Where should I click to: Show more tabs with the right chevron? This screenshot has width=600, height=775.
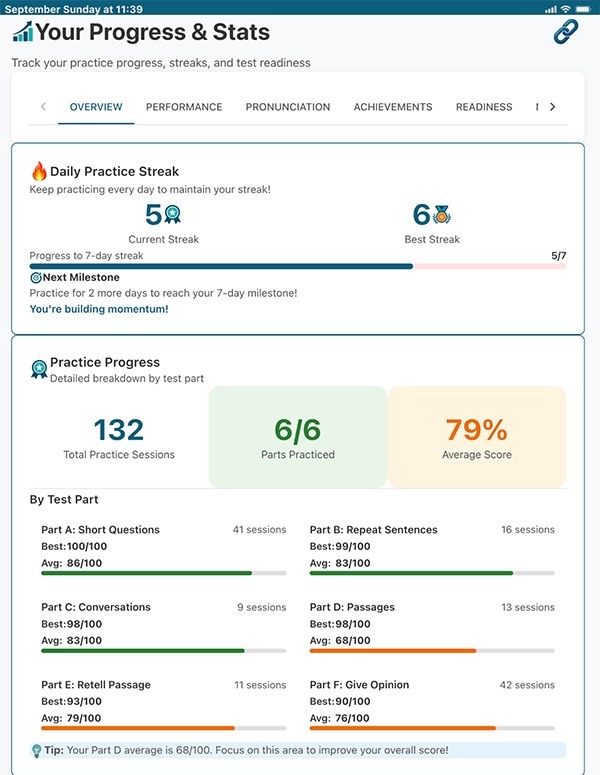553,106
